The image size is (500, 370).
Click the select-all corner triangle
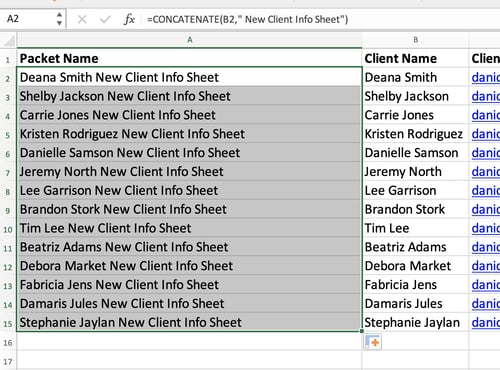pos(9,40)
